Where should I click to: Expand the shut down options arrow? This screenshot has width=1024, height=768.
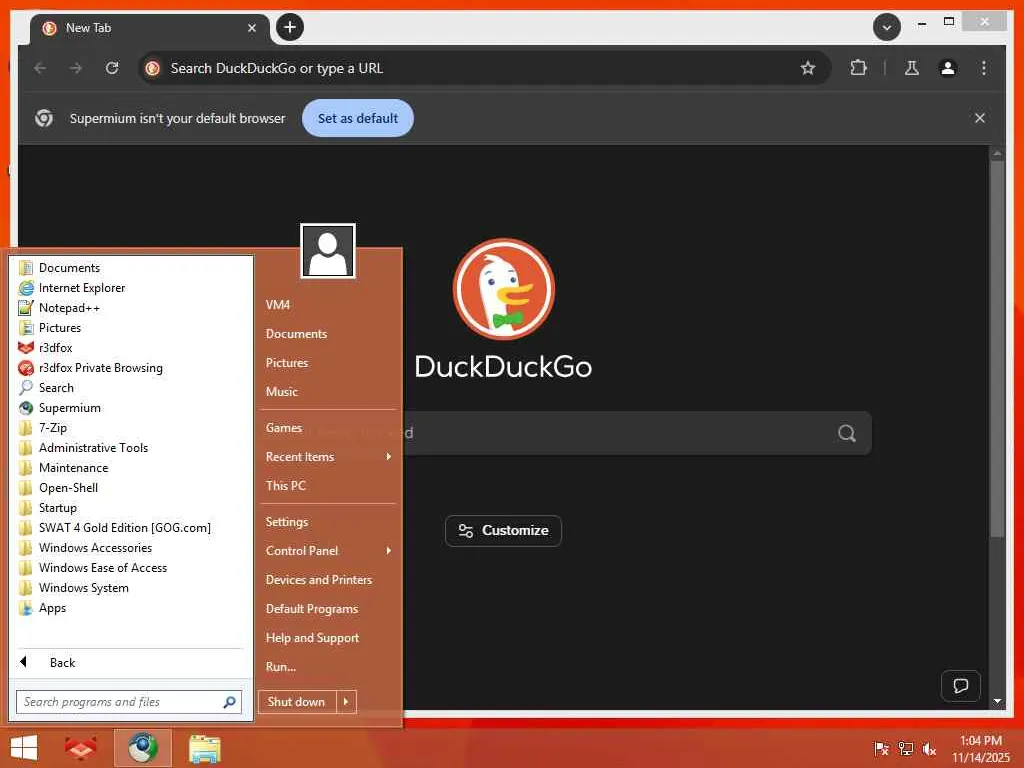tap(346, 702)
